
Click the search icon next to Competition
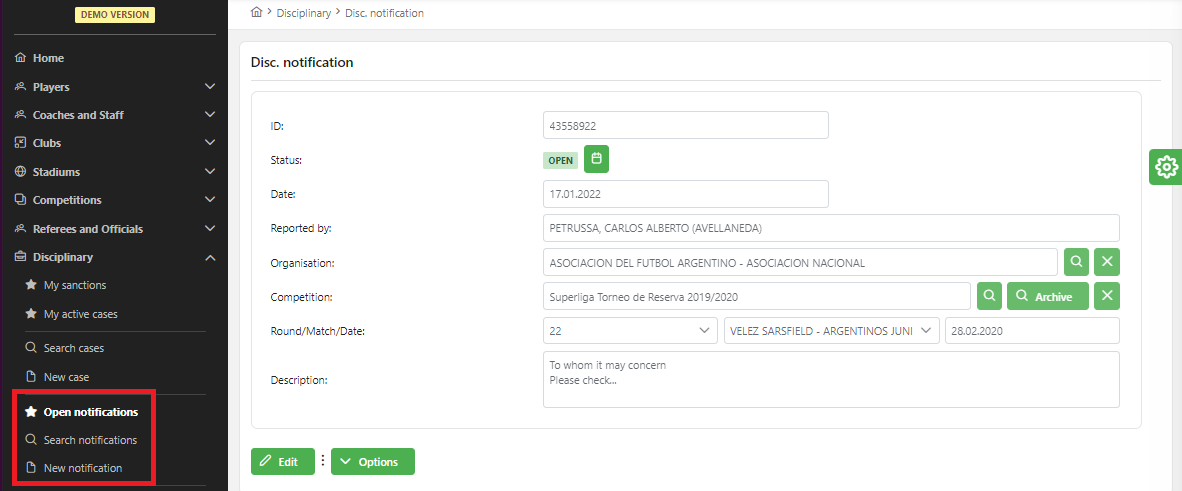pyautogui.click(x=988, y=296)
